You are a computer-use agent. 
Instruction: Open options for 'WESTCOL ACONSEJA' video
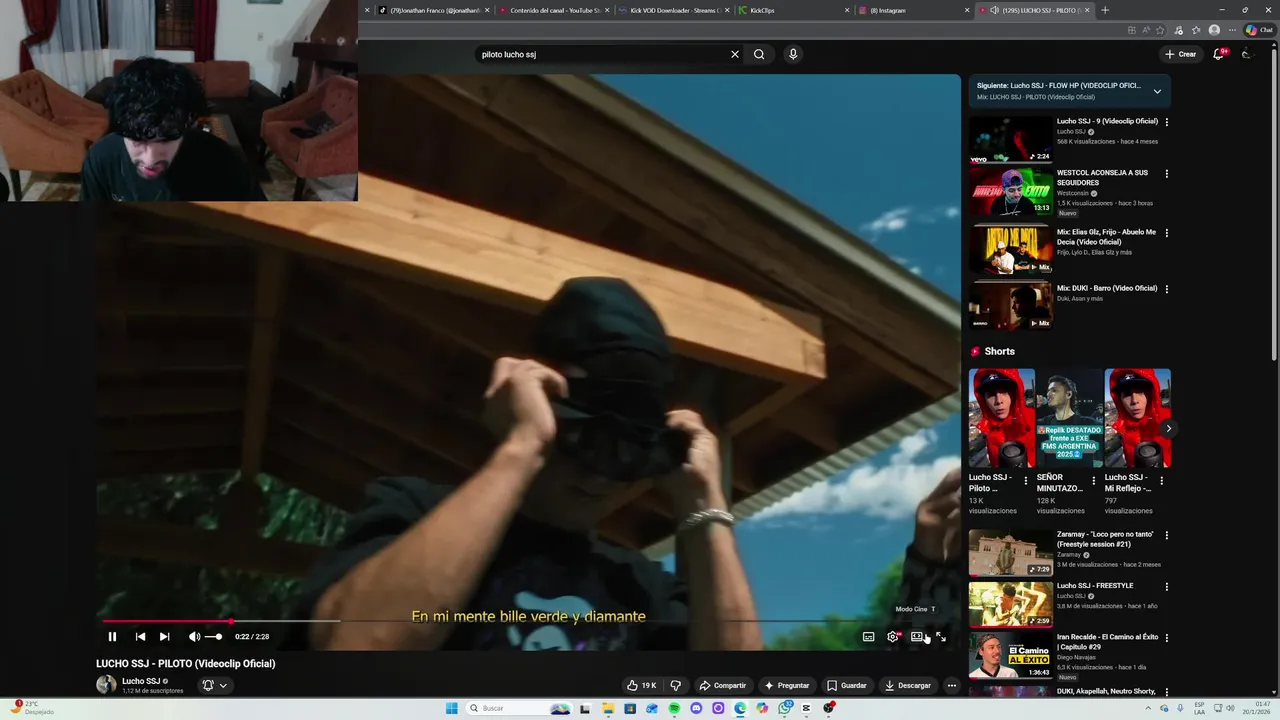point(1166,174)
